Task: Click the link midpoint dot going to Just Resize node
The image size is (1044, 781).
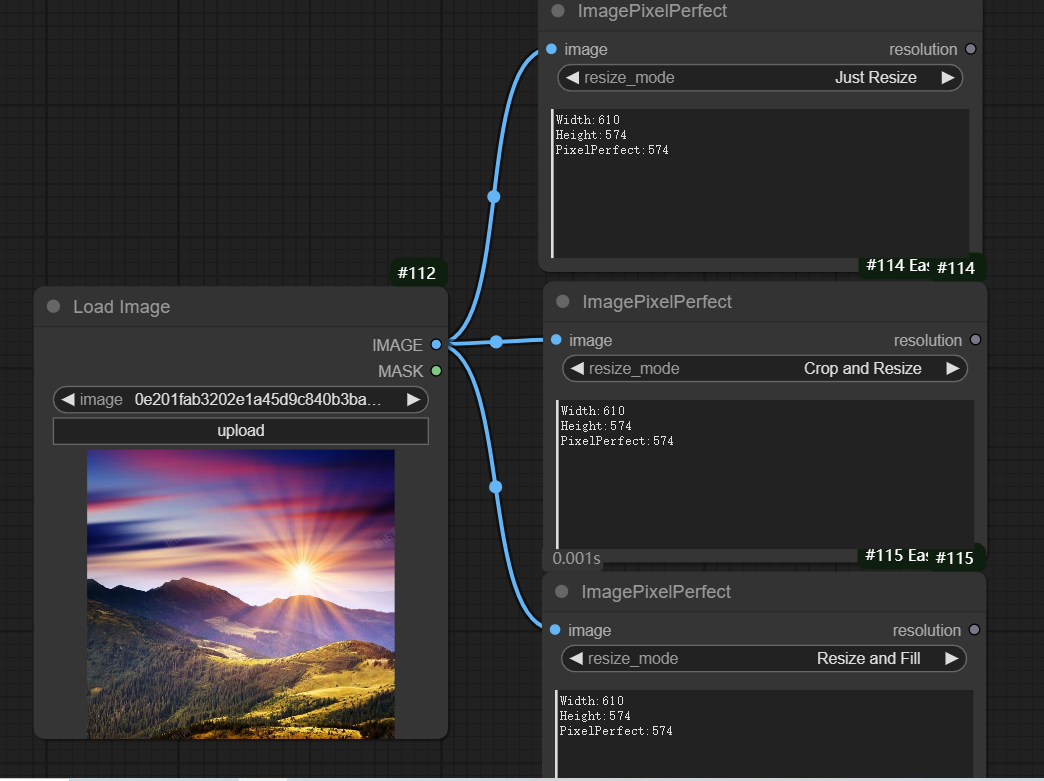Action: click(x=493, y=197)
